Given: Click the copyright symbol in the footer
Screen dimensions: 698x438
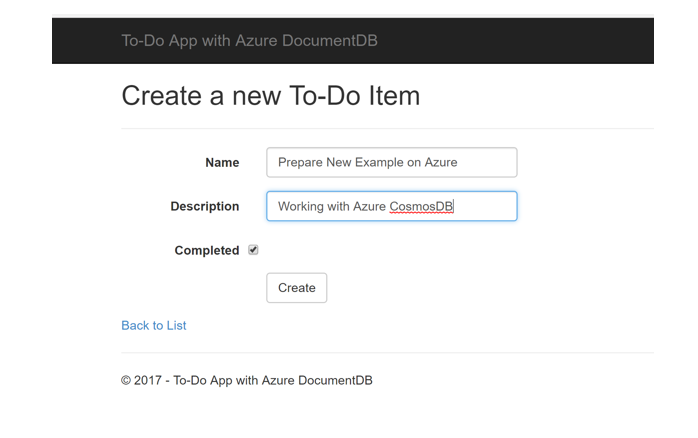Looking at the screenshot, I should [x=126, y=381].
